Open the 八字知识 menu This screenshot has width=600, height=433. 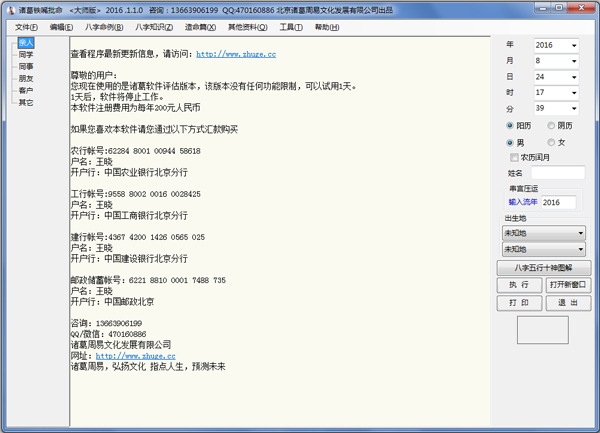154,27
